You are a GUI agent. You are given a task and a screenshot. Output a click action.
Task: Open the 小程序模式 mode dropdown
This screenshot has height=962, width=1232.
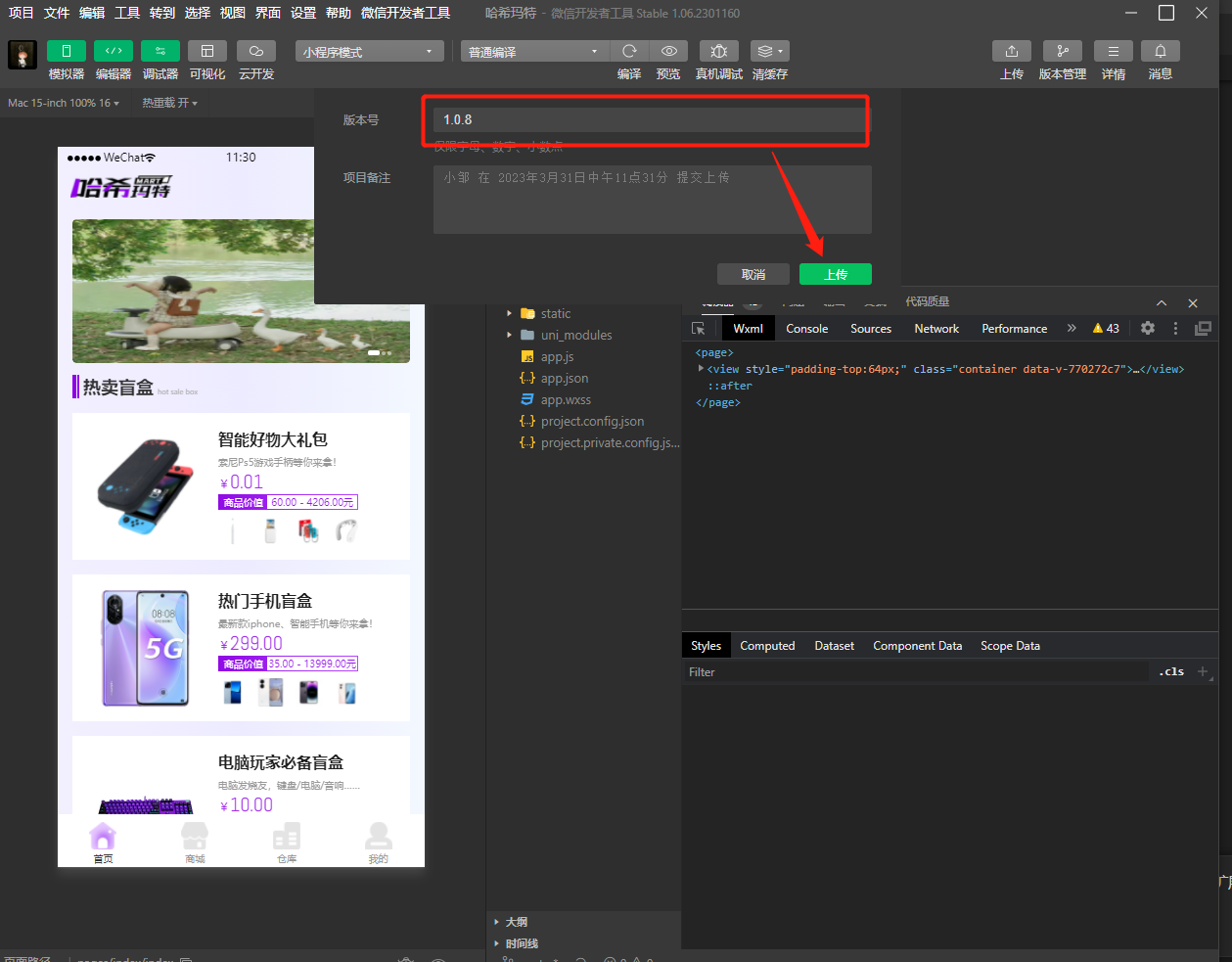click(x=370, y=52)
